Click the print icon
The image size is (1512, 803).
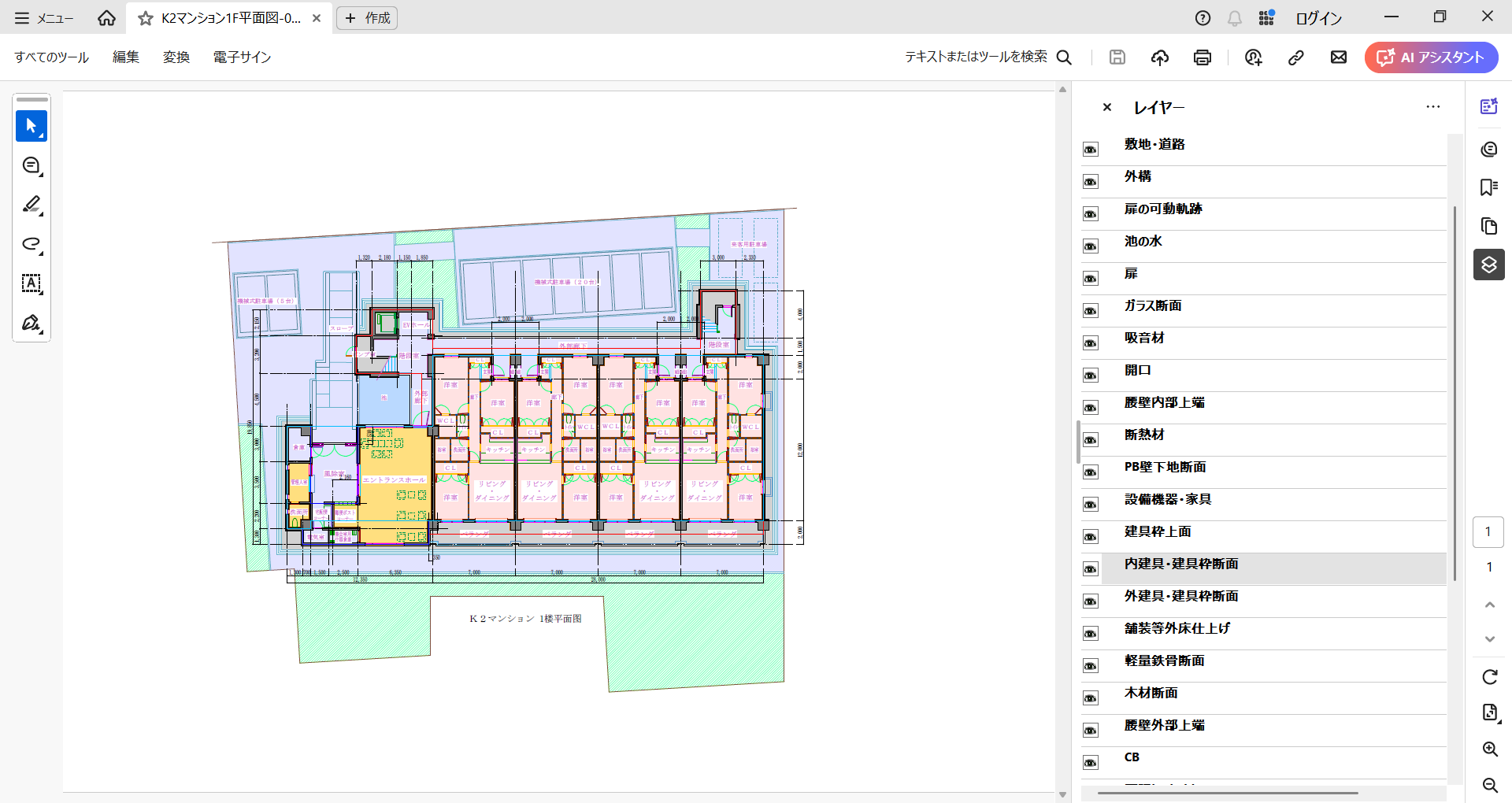pos(1202,57)
